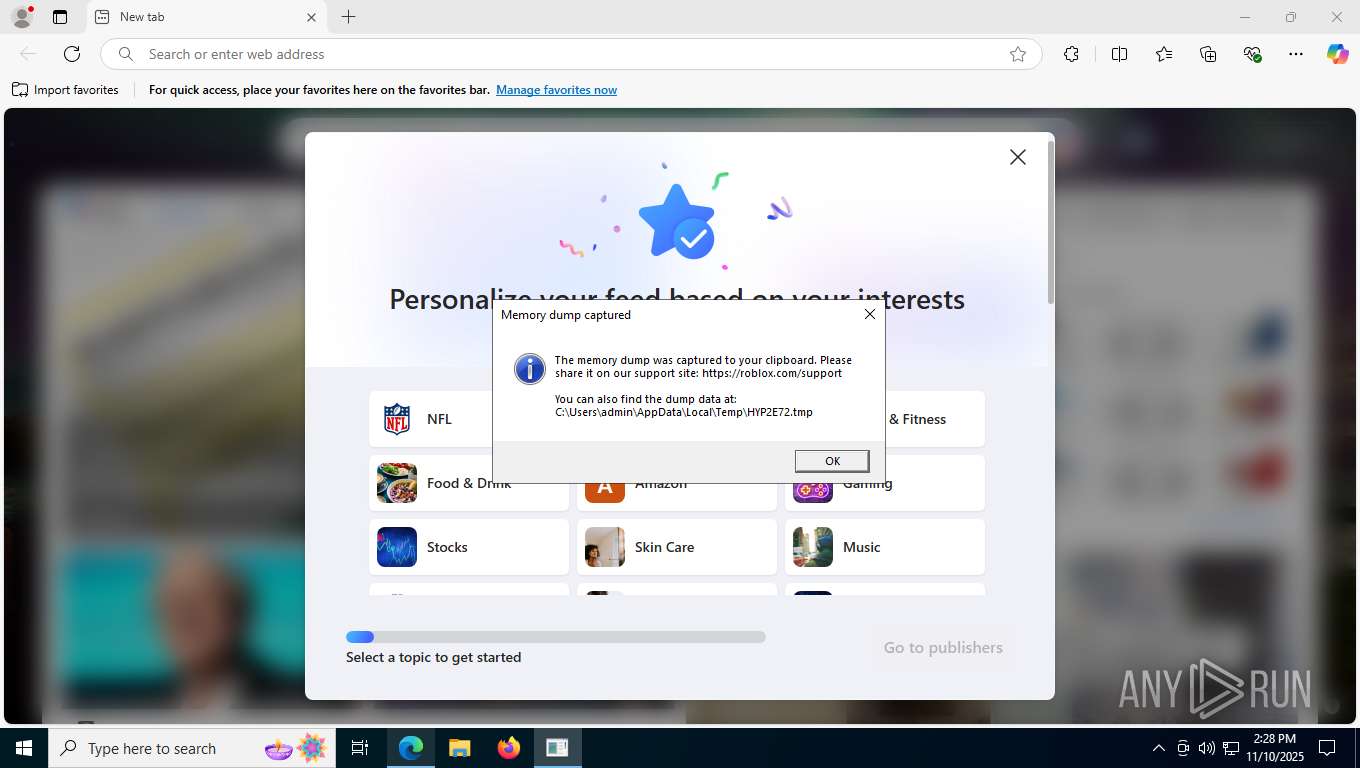Image resolution: width=1360 pixels, height=768 pixels.
Task: Select the Music topic card
Action: pyautogui.click(x=885, y=547)
